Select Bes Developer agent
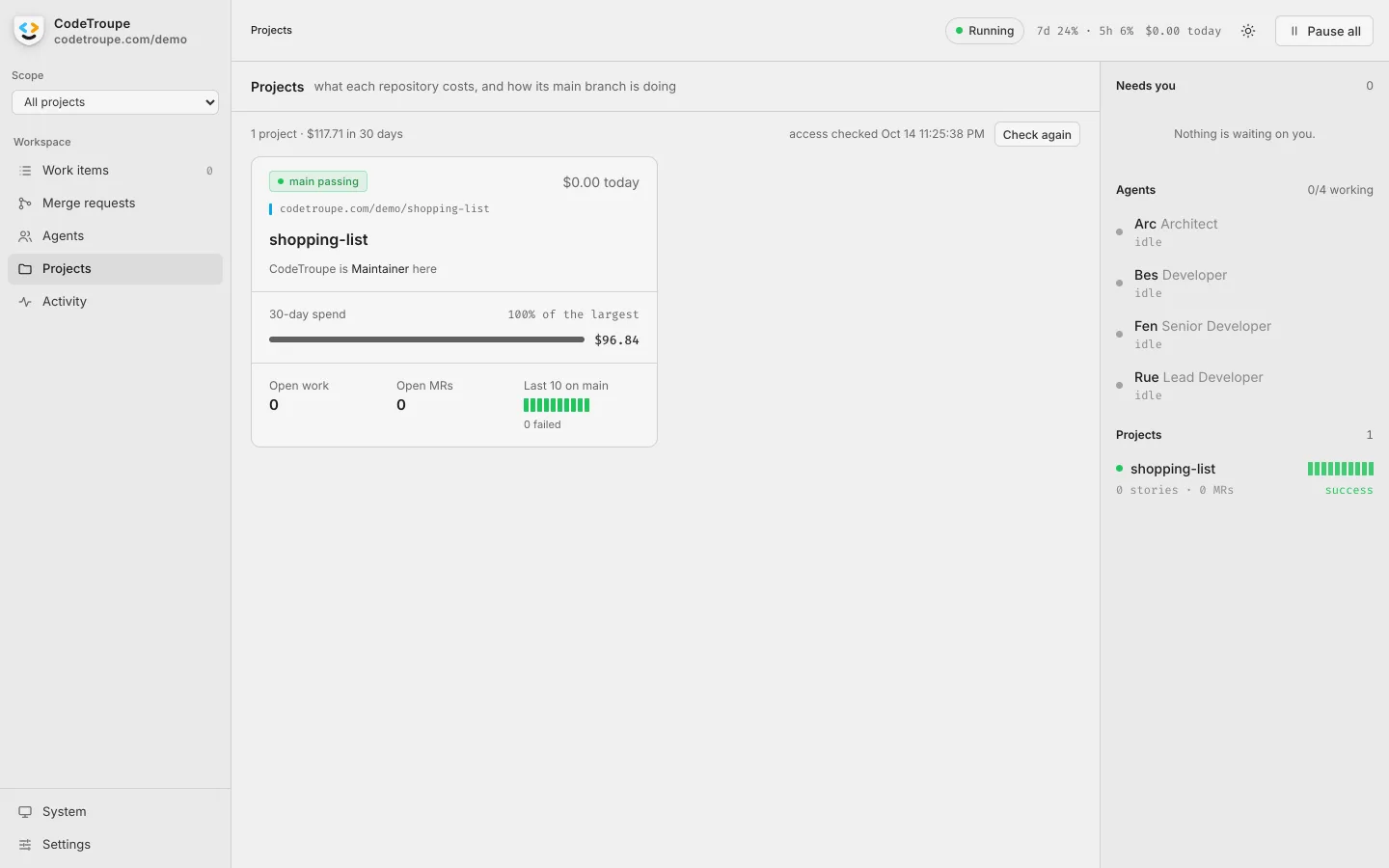The width and height of the screenshot is (1389, 868). (x=1244, y=284)
